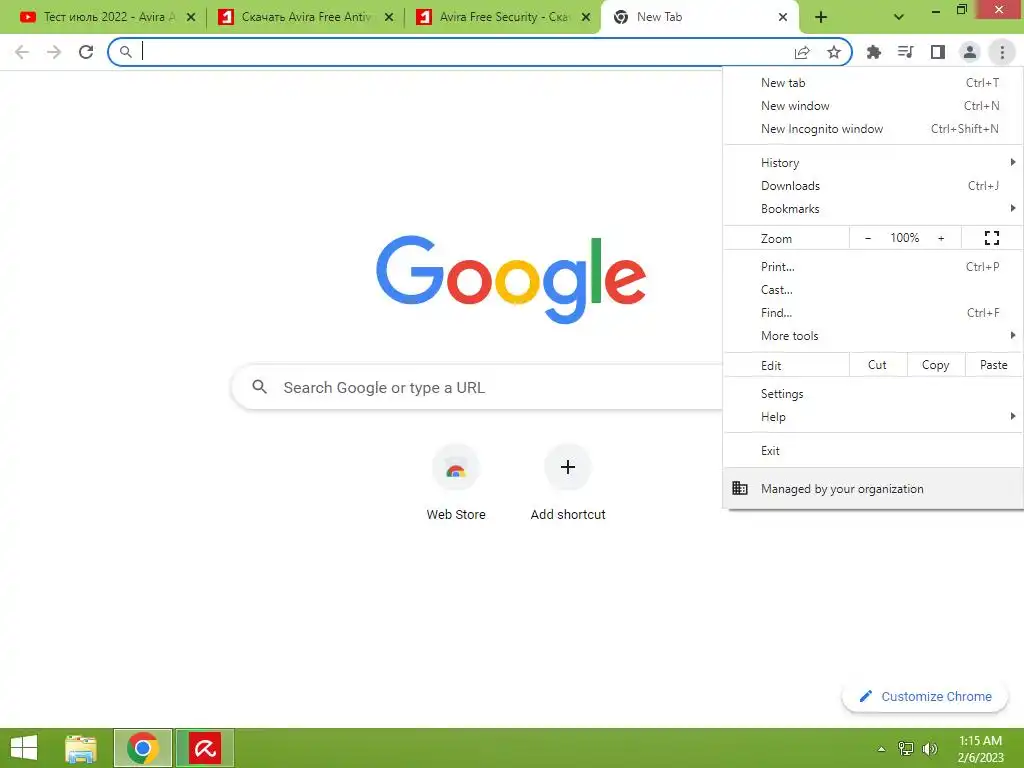Expand the Help submenu
This screenshot has width=1024, height=768.
pyautogui.click(x=873, y=417)
